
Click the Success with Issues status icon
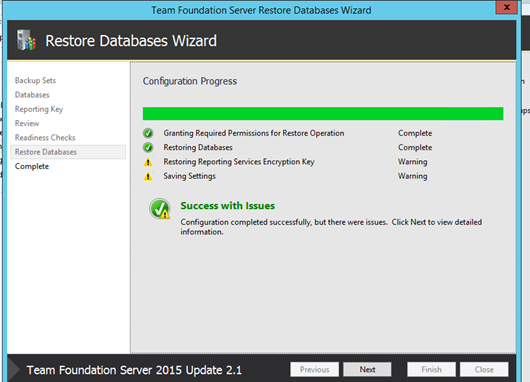(x=160, y=208)
